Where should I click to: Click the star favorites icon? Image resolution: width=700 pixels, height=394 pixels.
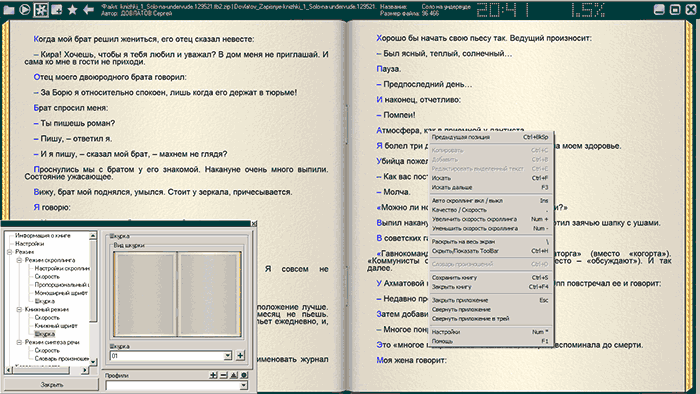point(72,9)
